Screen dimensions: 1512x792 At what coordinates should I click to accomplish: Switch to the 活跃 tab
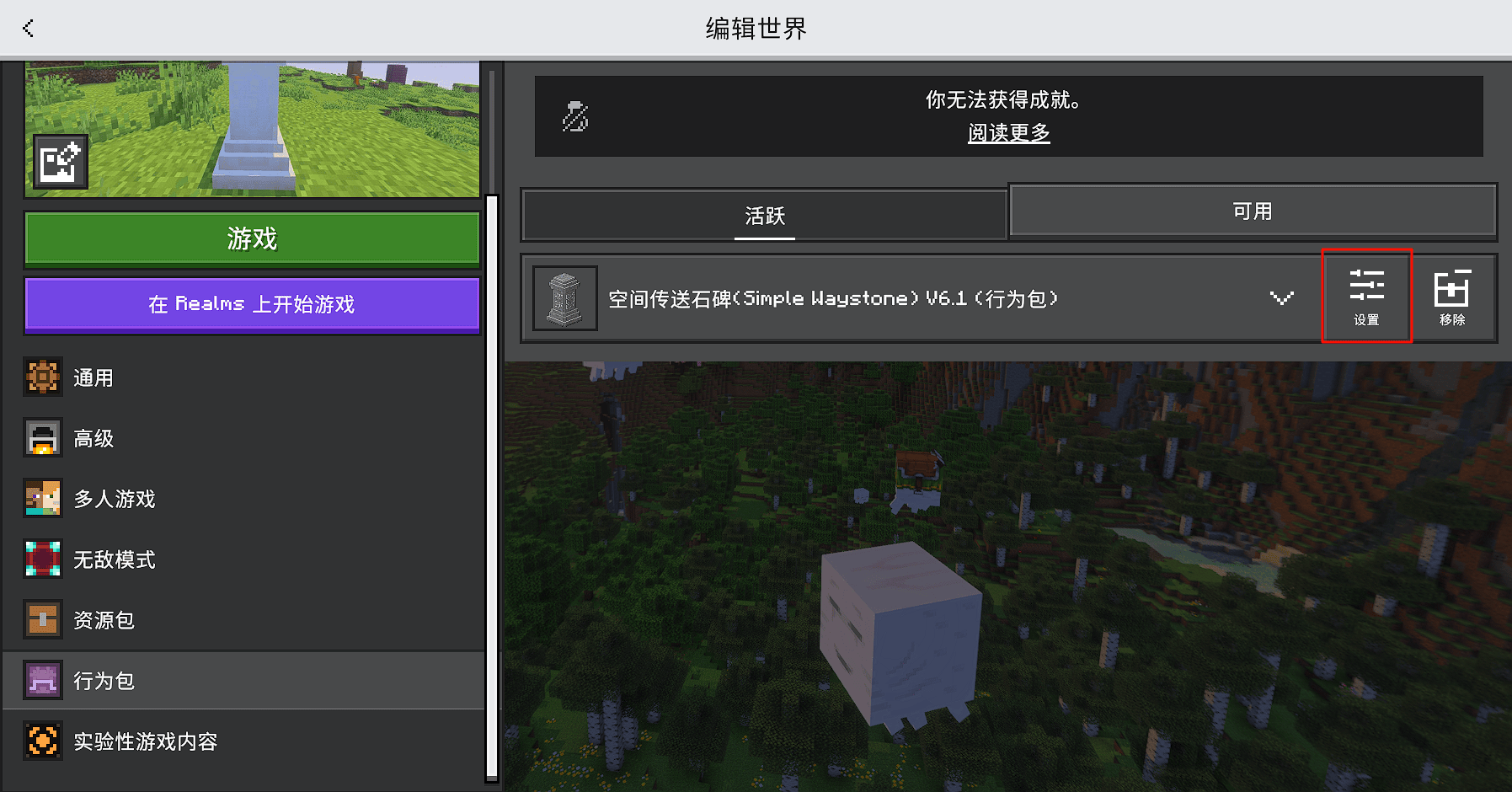764,216
